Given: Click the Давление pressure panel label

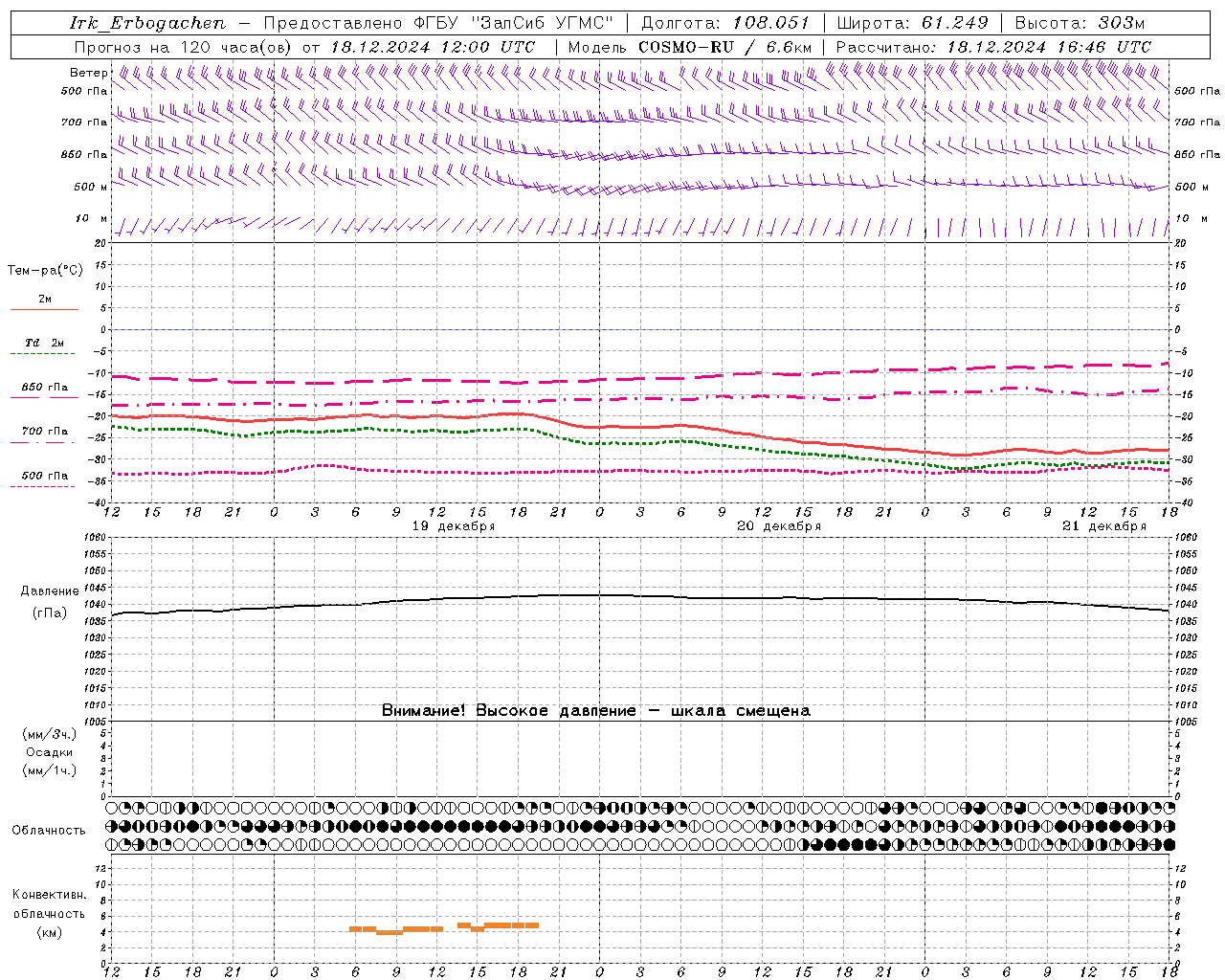Looking at the screenshot, I should [x=50, y=591].
